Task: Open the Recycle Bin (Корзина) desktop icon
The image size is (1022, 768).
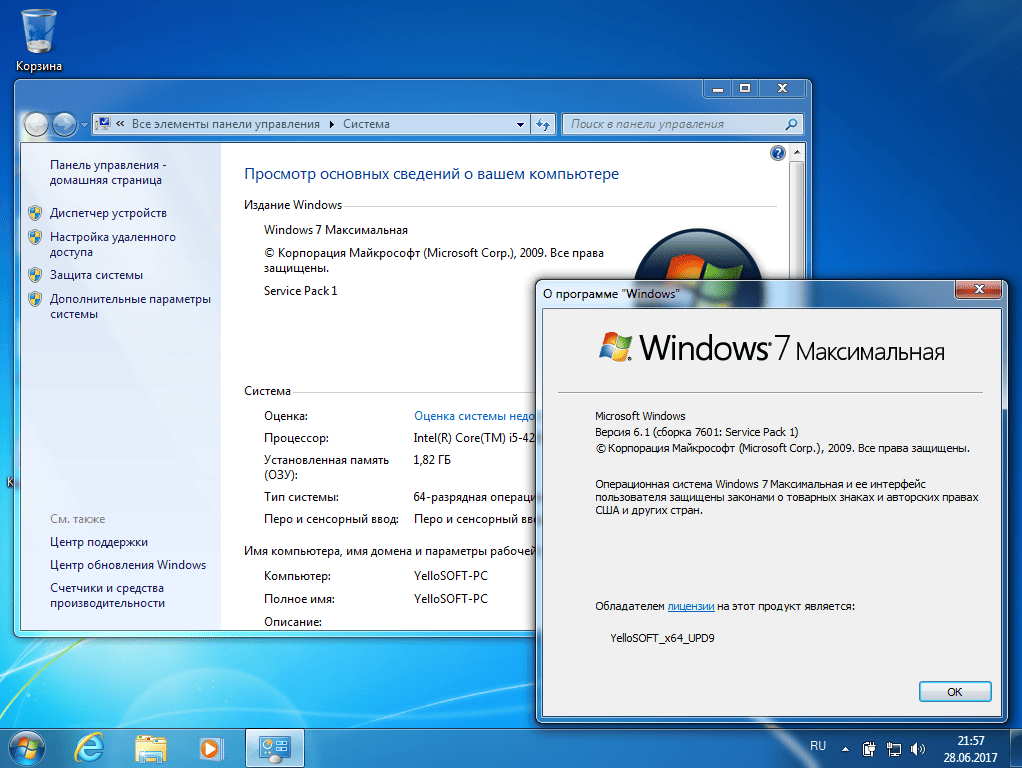Action: click(38, 39)
